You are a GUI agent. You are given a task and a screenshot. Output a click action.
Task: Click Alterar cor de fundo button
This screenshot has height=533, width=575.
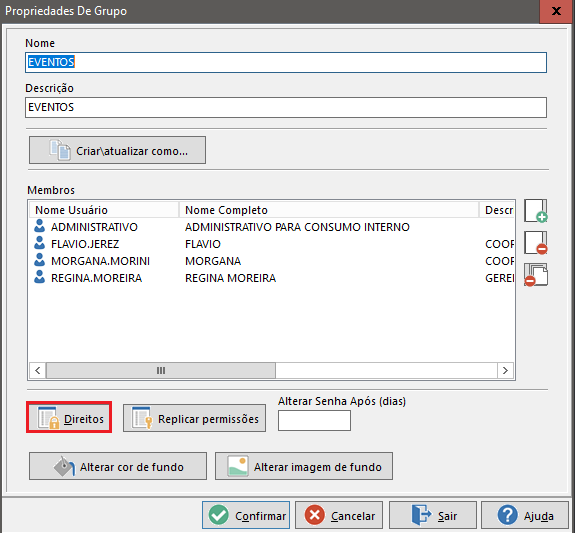coord(118,466)
